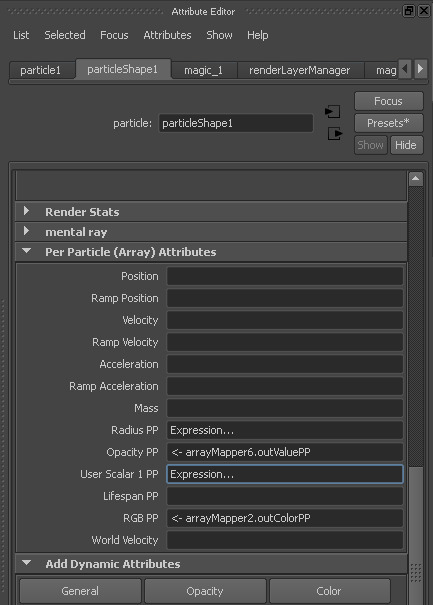Click the tab scroll left arrow
Image resolution: width=433 pixels, height=605 pixels.
point(404,69)
